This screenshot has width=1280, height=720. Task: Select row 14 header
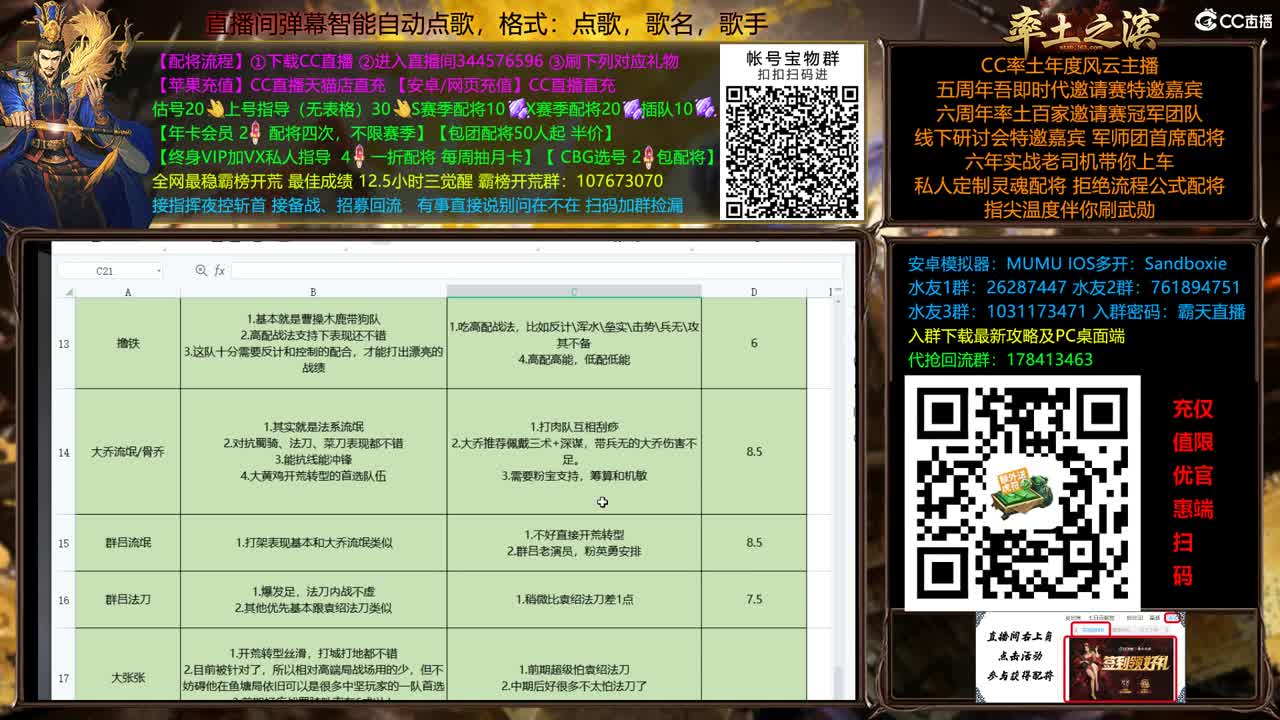tap(64, 452)
